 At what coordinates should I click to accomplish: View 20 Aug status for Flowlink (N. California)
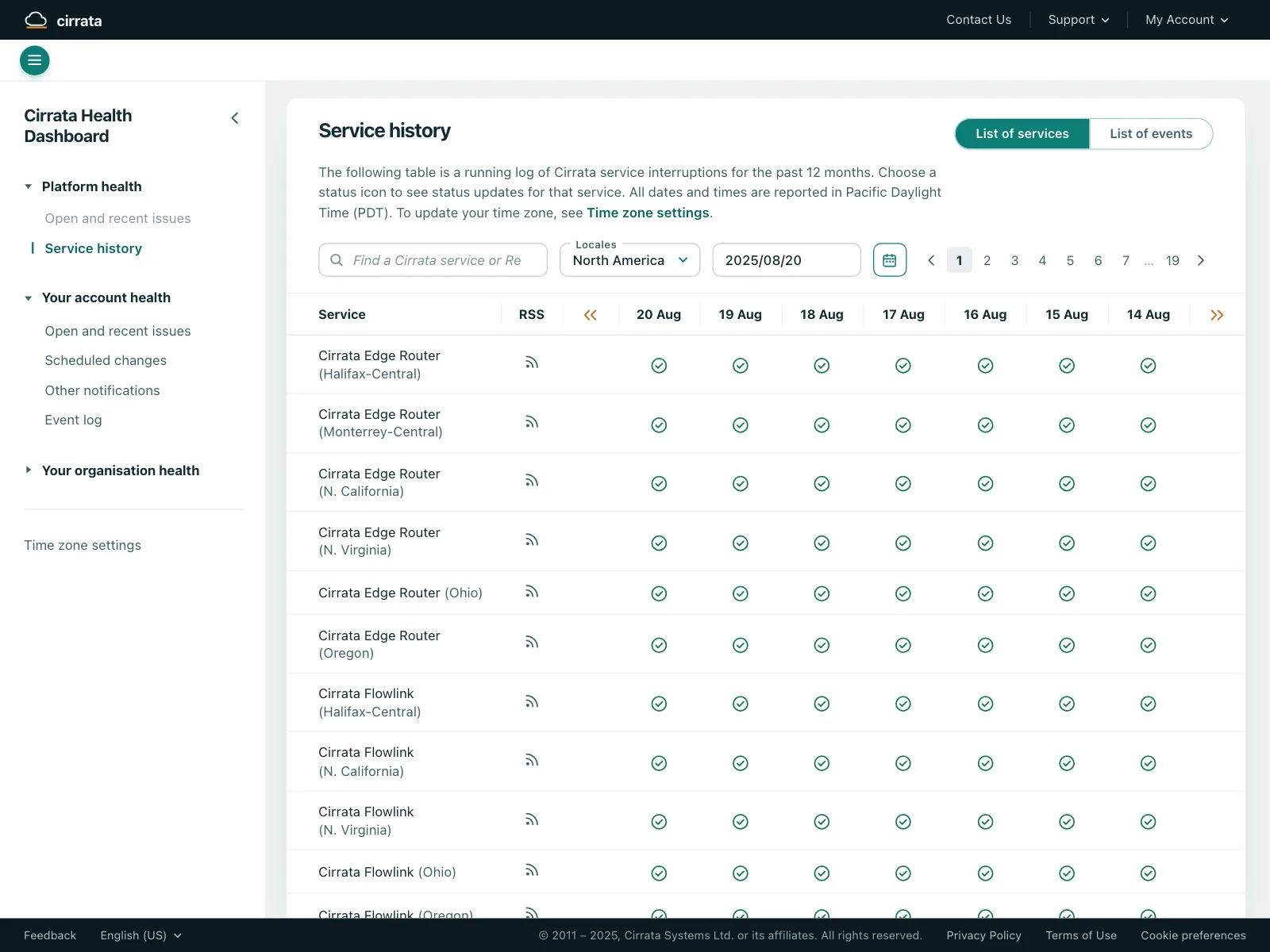click(x=659, y=763)
